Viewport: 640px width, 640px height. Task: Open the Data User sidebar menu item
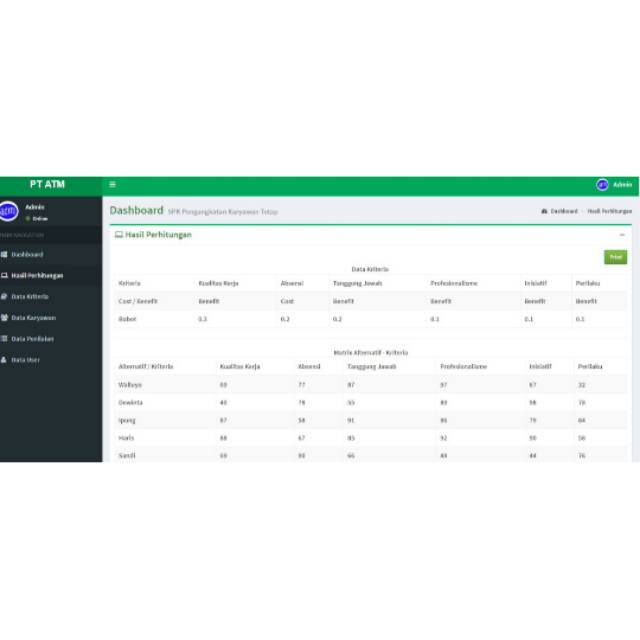click(51, 360)
